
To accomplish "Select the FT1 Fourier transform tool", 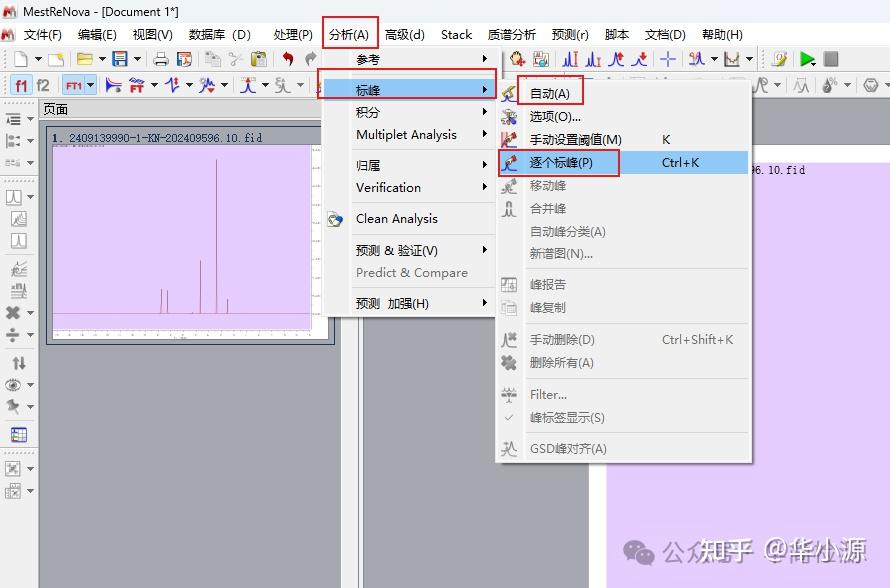I will (73, 84).
